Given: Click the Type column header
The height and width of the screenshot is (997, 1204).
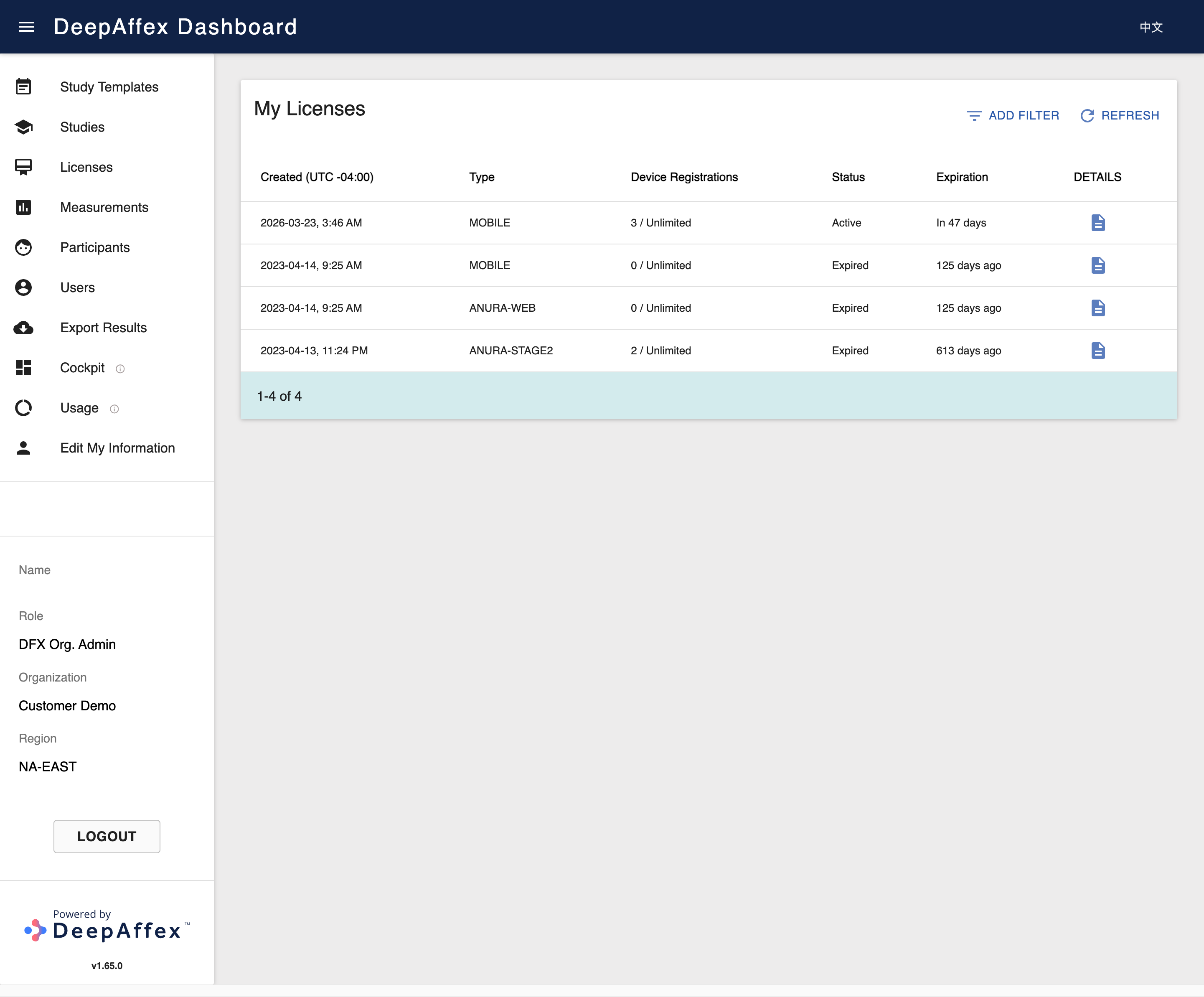Looking at the screenshot, I should click(x=482, y=177).
